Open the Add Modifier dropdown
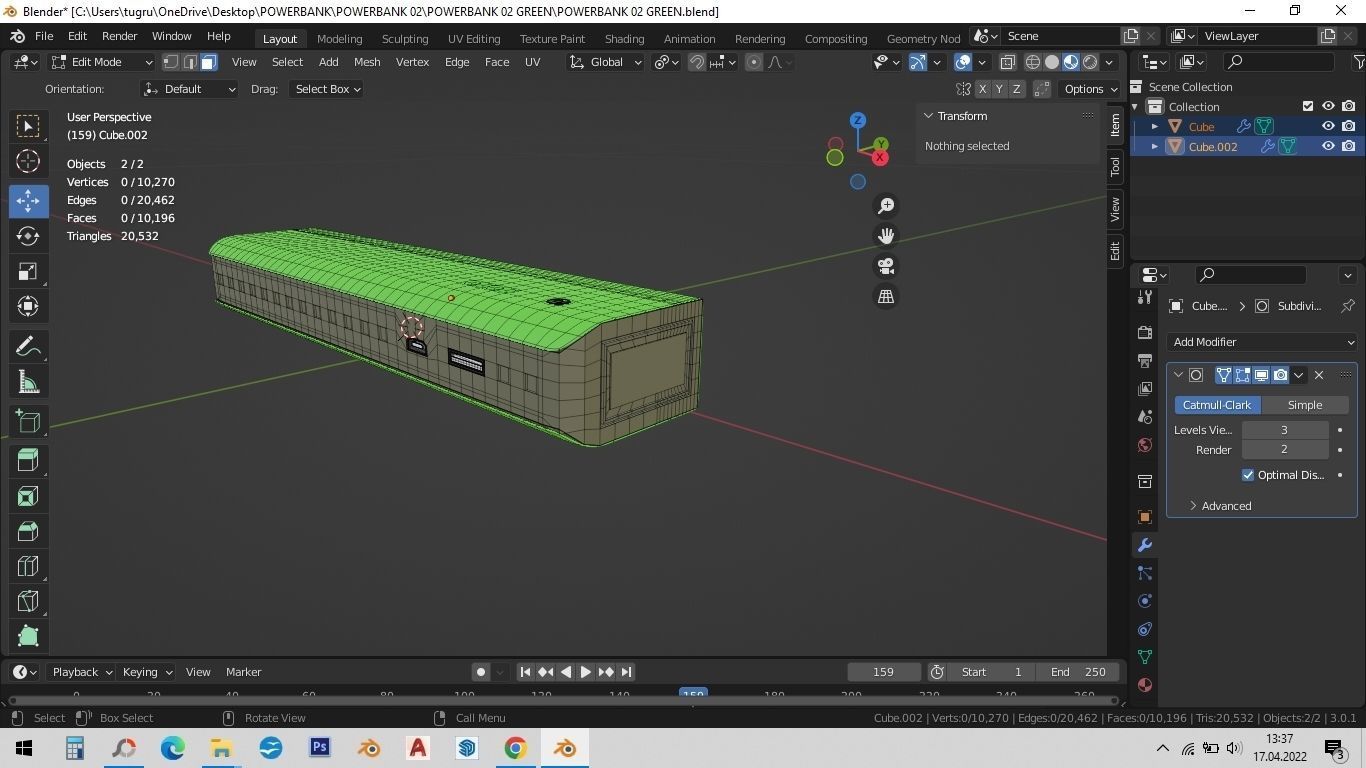 (1262, 342)
